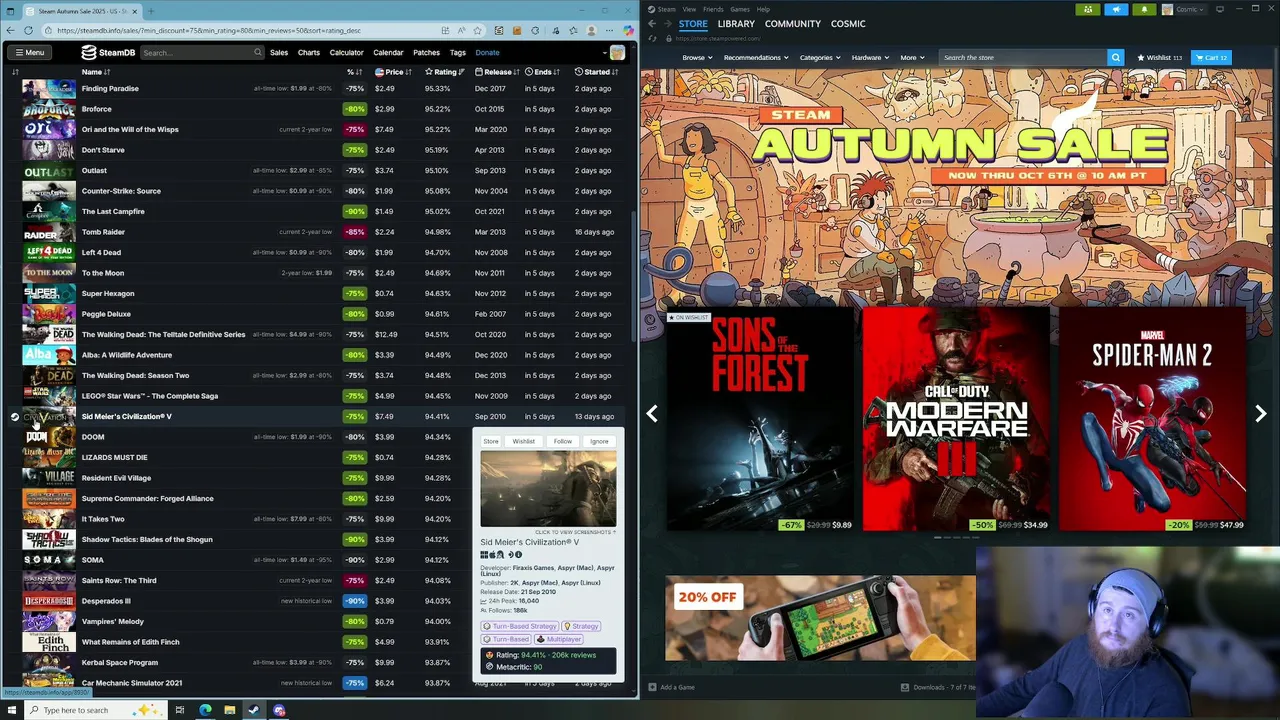
Task: Expand the More dropdown in Steam store
Action: (912, 57)
